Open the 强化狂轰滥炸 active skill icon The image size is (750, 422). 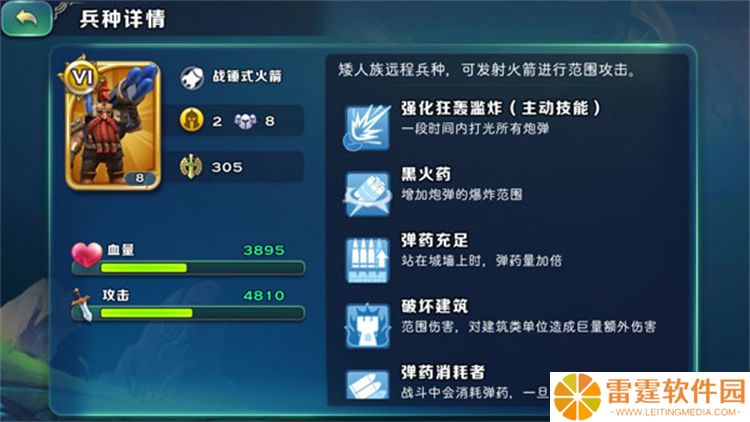(367, 128)
